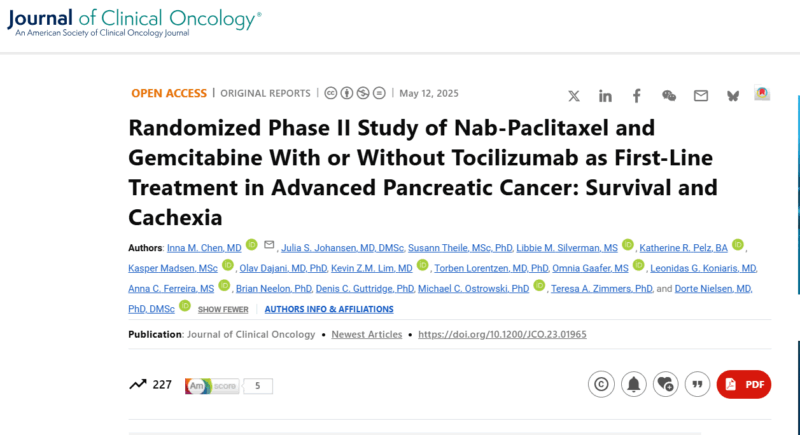Email corresponding author Inna M. Chen
Image resolution: width=800 pixels, height=435 pixels.
[x=269, y=245]
